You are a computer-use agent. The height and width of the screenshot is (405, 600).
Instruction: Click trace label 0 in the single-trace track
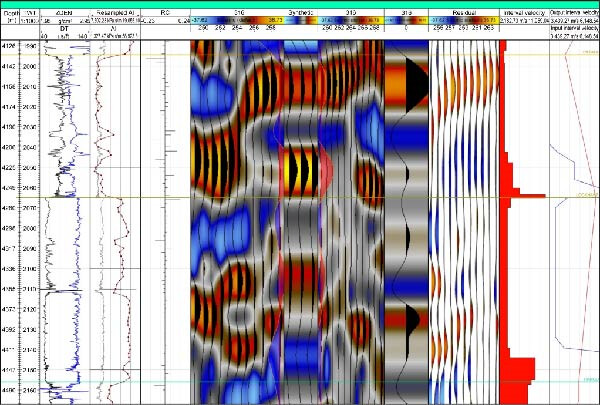(406, 28)
